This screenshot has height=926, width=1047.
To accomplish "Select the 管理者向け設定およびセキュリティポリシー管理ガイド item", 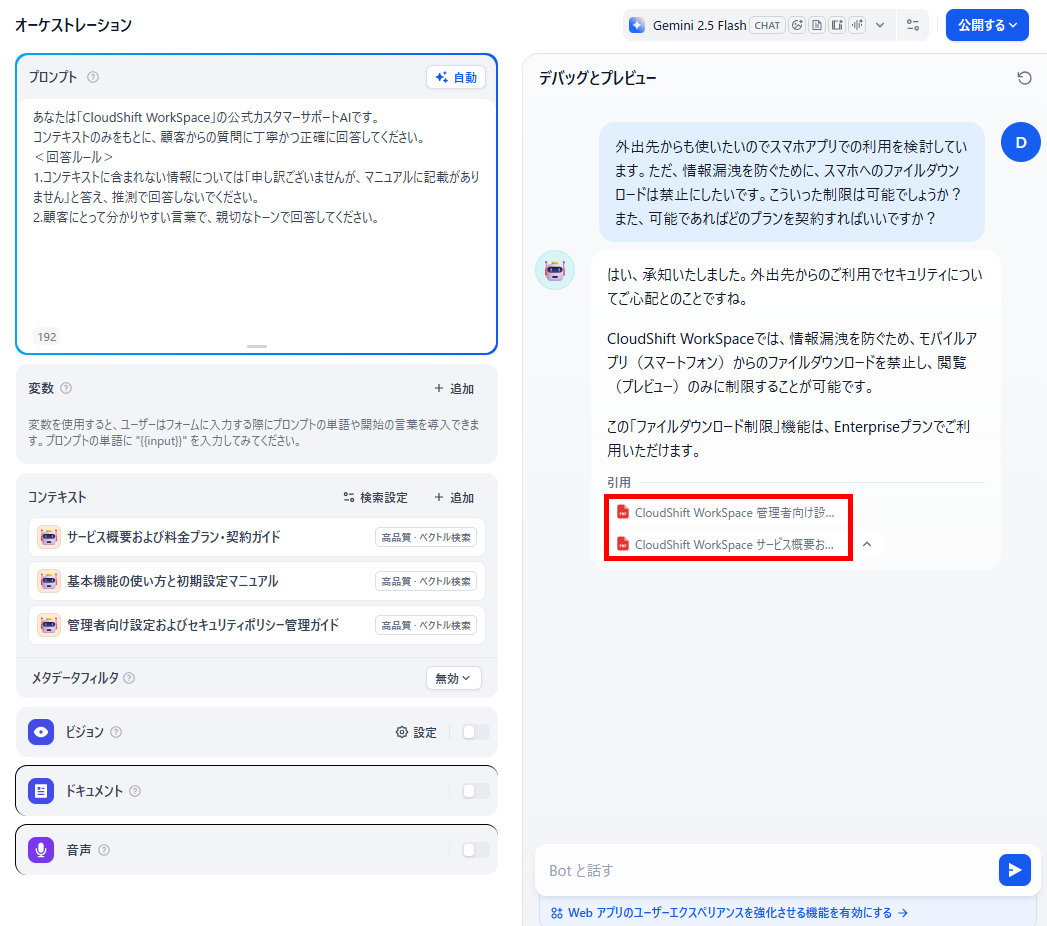I will tap(256, 626).
